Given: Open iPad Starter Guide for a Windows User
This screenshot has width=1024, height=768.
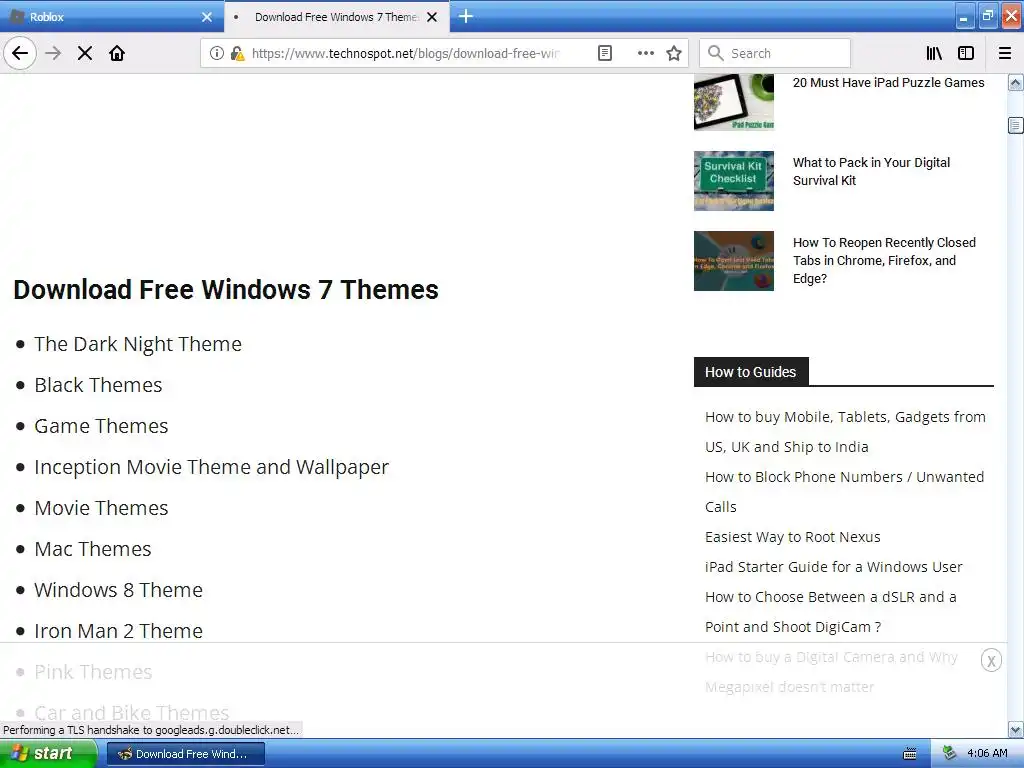Looking at the screenshot, I should pos(834,567).
